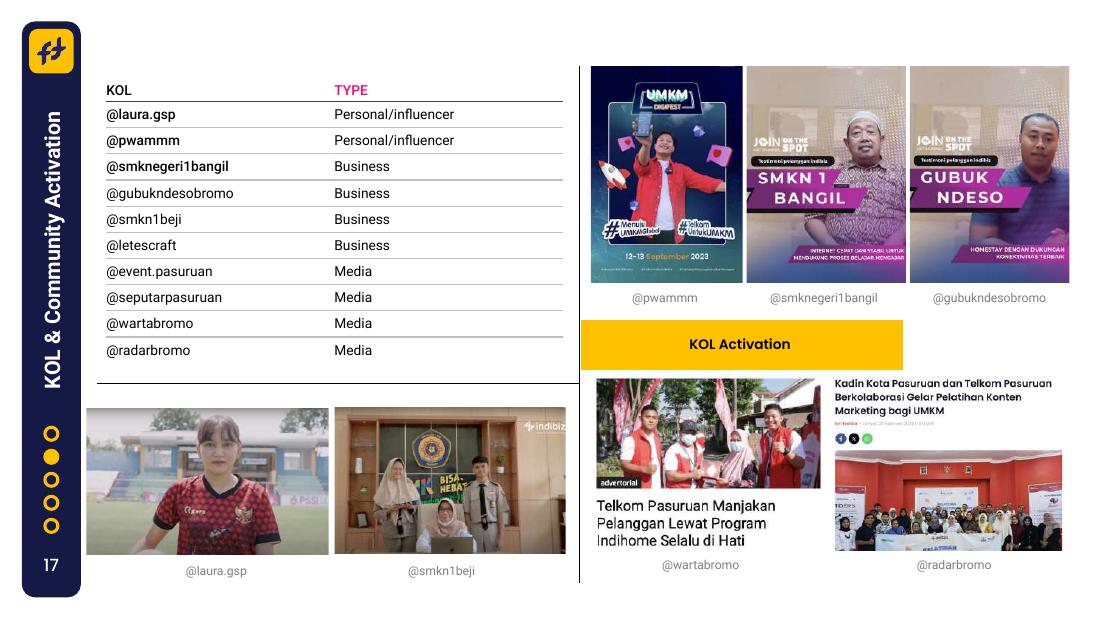The image size is (1100, 619).
Task: Click the X share icon under the Kadin headline
Action: tap(854, 439)
